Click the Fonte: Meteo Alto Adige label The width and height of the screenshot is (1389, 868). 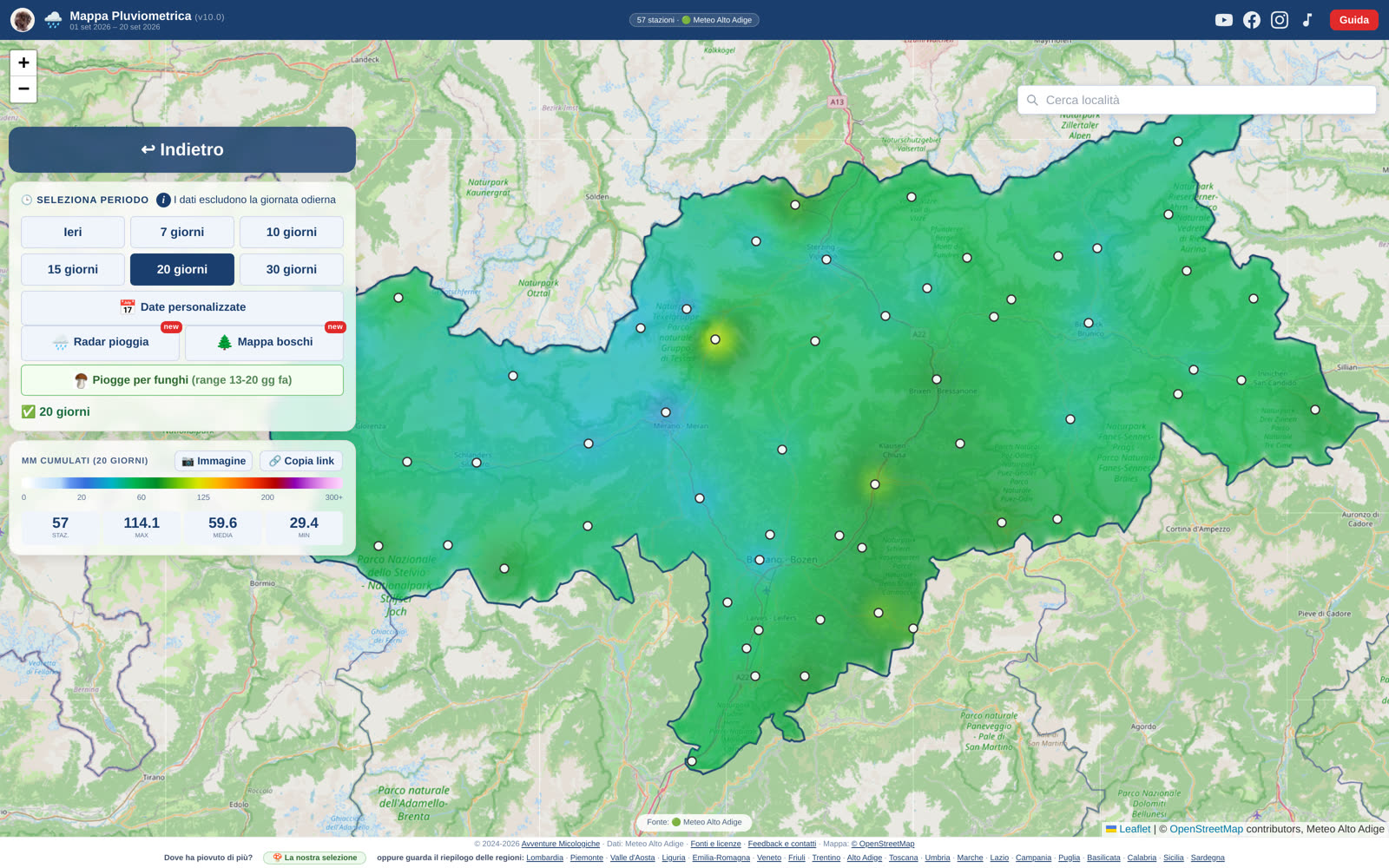click(694, 822)
